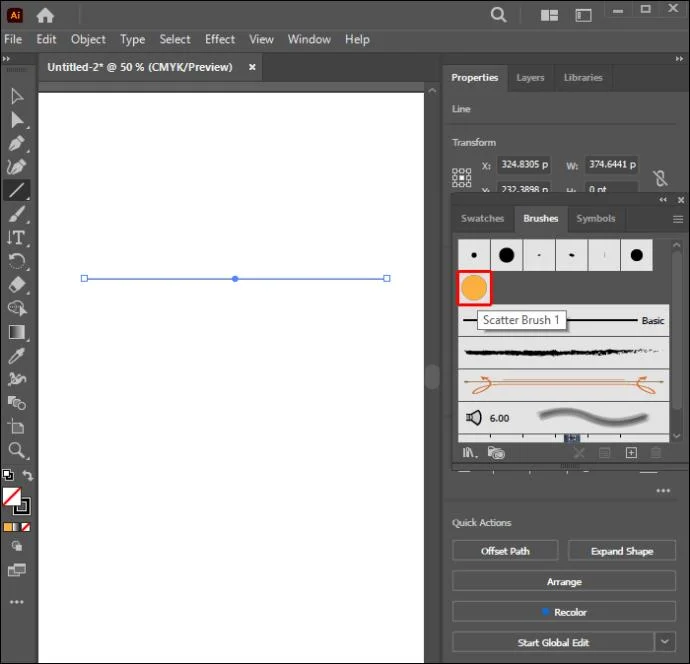The width and height of the screenshot is (690, 664).
Task: Expand the Start Global Edit dropdown arrow
Action: point(665,642)
